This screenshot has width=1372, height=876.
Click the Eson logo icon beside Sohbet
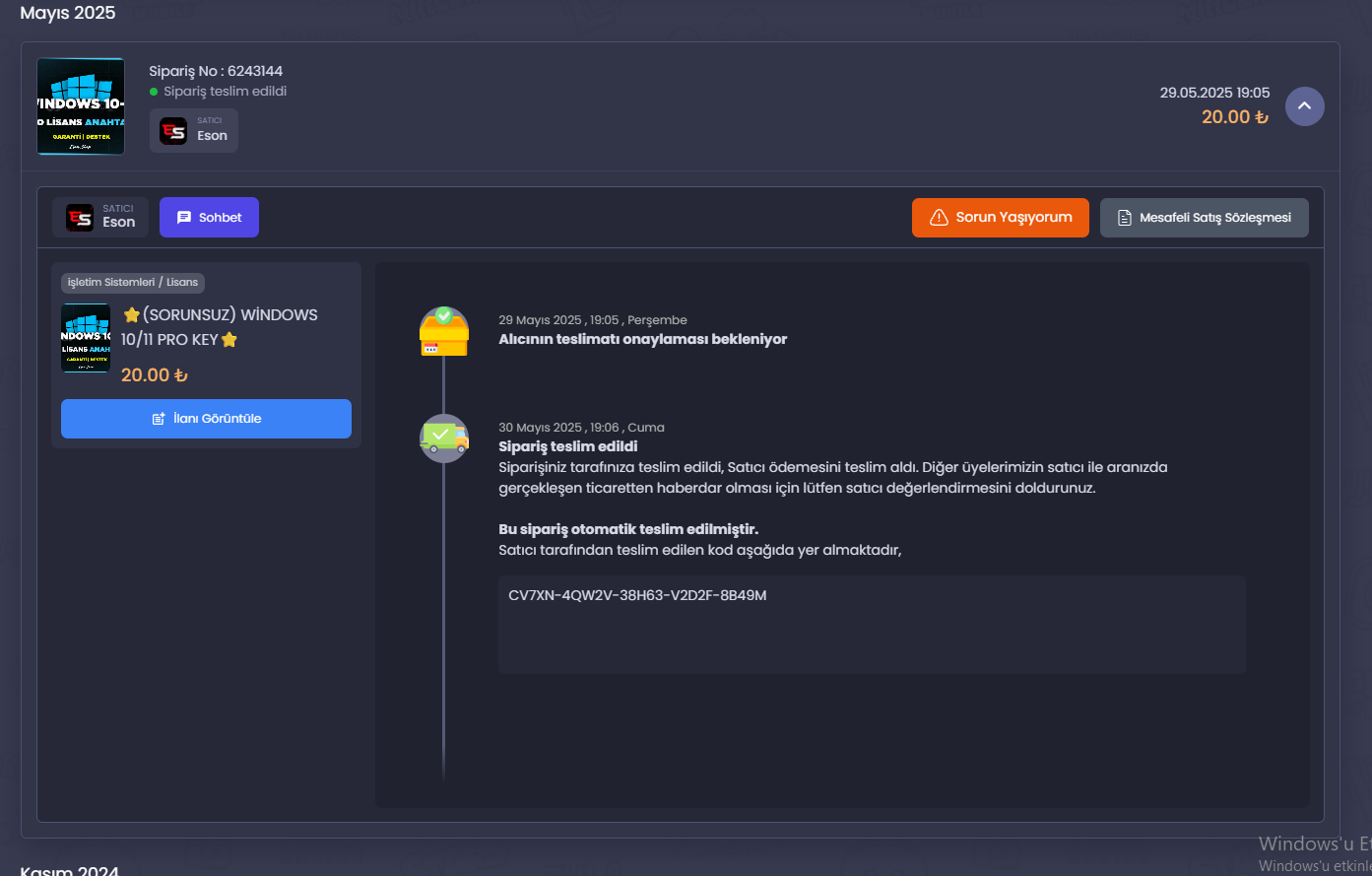pos(80,218)
